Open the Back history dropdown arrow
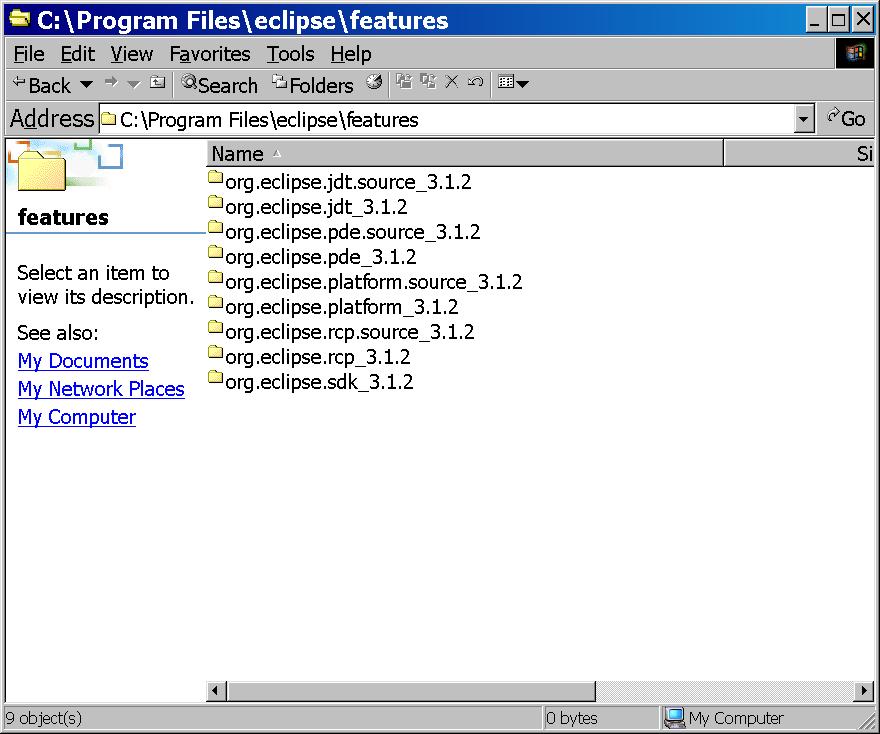This screenshot has height=734, width=880. (x=86, y=85)
